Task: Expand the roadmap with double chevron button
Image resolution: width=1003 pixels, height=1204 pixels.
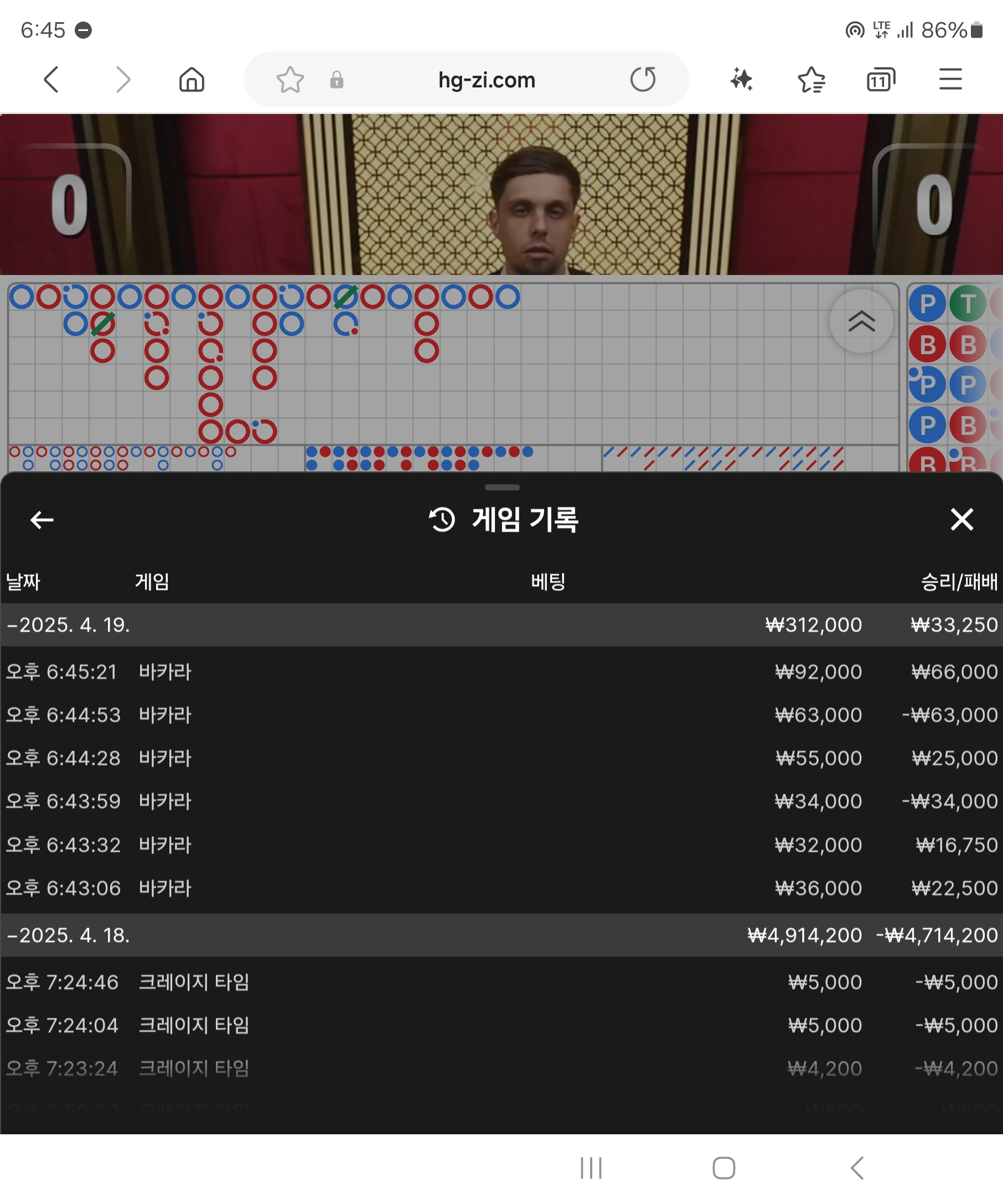Action: pyautogui.click(x=861, y=321)
